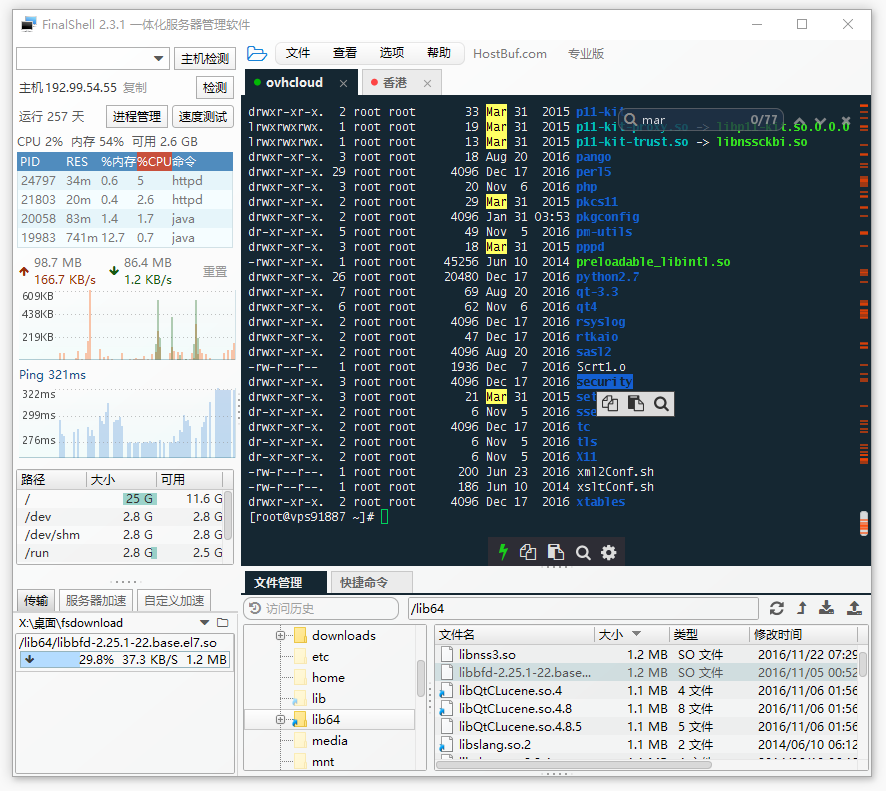Screen dimensions: 886x791
Task: Refresh the /lib64 file listing
Action: point(777,609)
